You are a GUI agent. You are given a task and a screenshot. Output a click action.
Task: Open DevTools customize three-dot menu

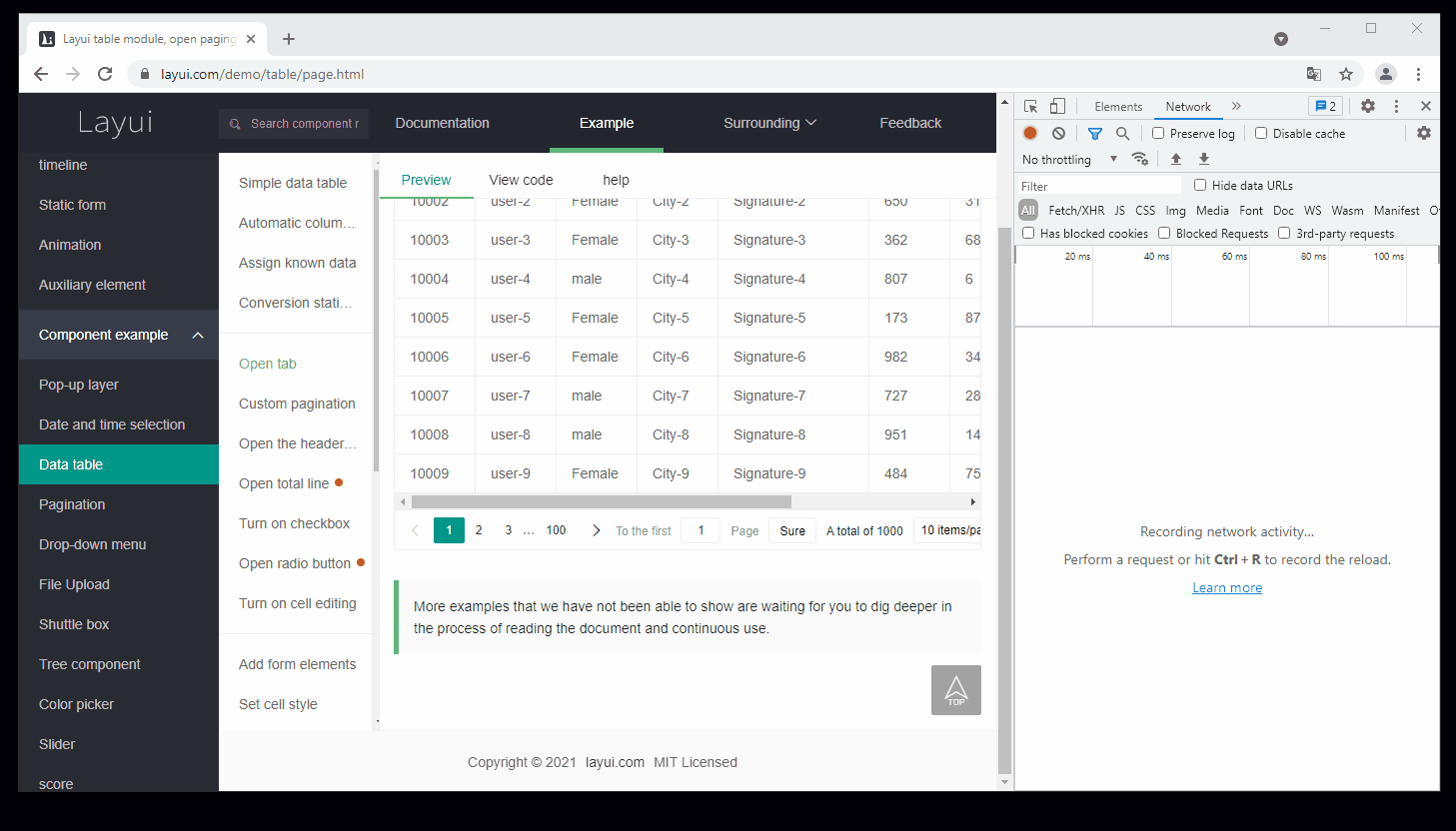tap(1397, 106)
